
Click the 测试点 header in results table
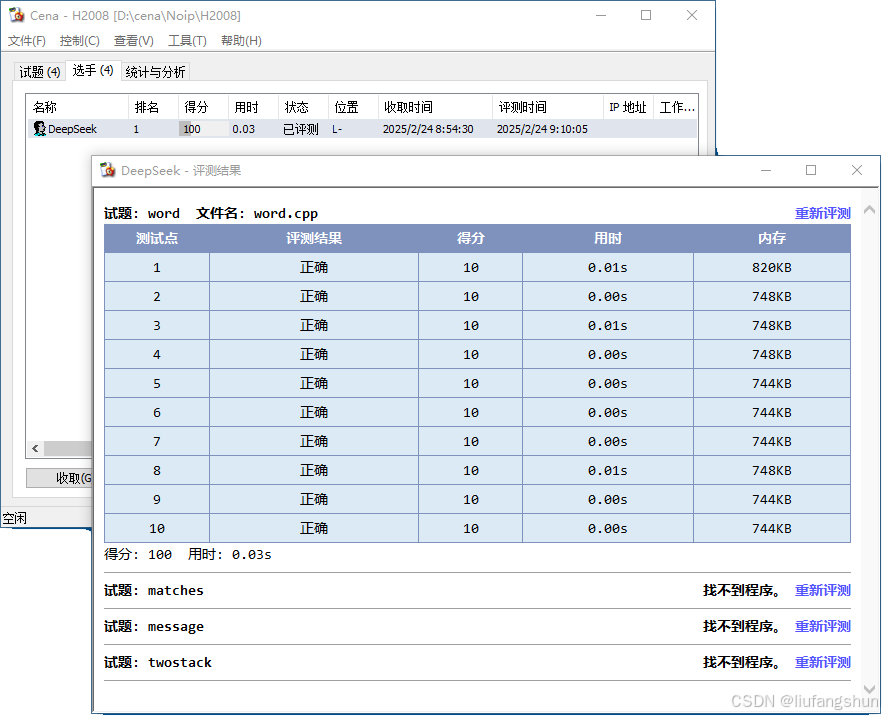click(x=157, y=238)
